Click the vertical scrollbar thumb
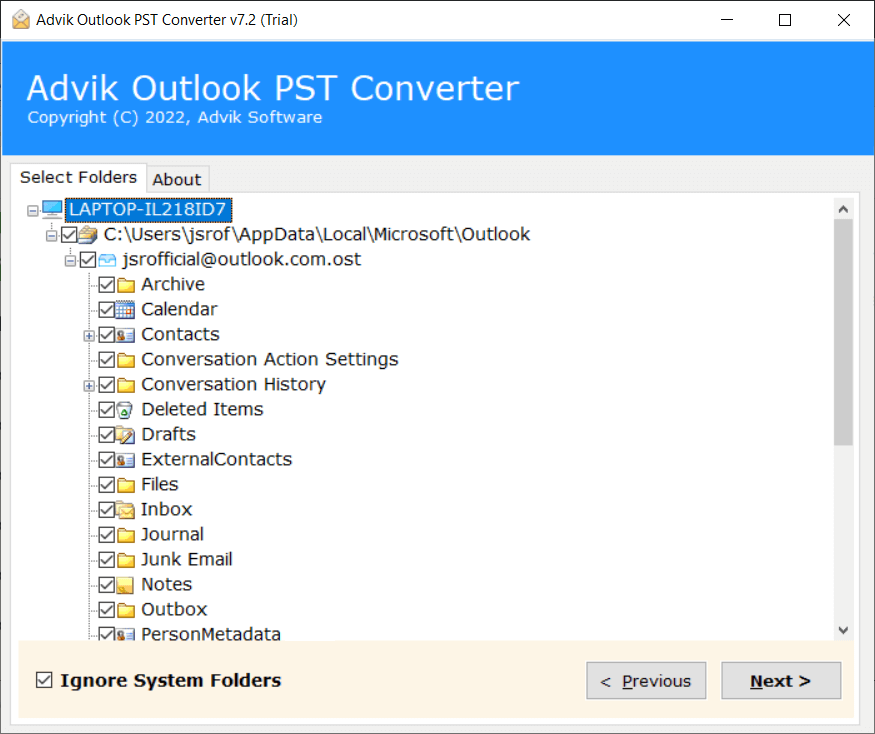Screen dimensions: 875x734 (843, 332)
